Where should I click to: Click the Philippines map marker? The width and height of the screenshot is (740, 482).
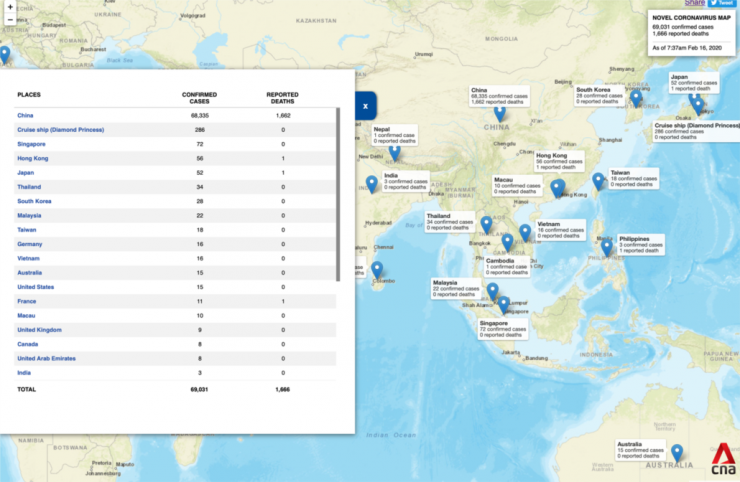606,247
